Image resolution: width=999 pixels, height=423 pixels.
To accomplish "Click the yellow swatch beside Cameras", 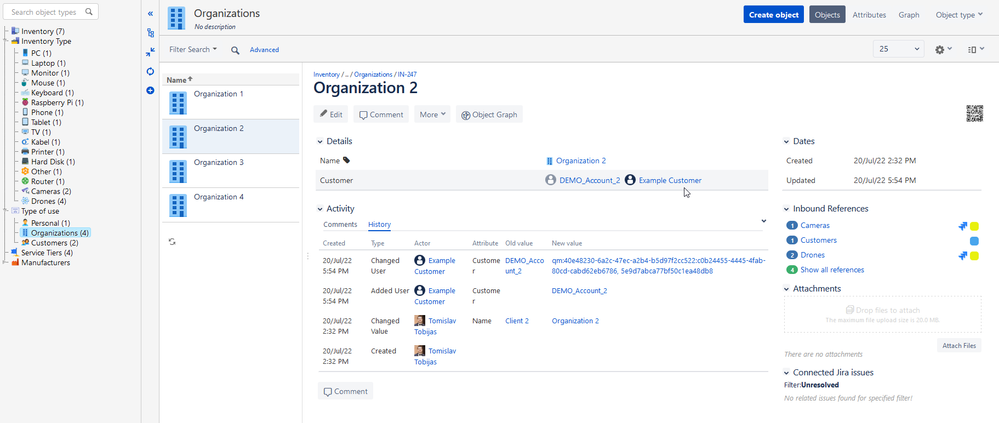I will point(974,226).
